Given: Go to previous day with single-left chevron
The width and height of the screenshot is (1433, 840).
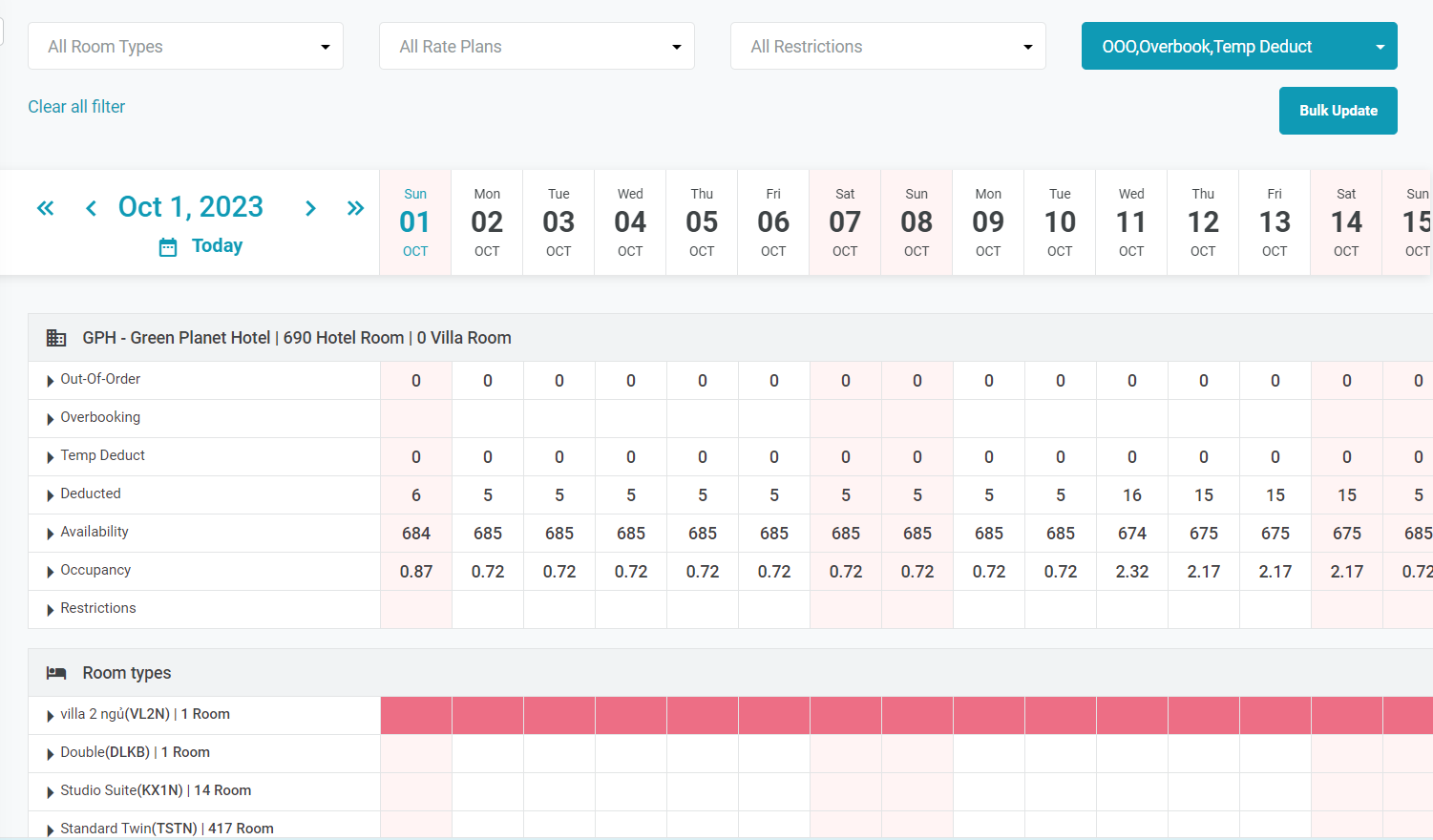Looking at the screenshot, I should [91, 208].
